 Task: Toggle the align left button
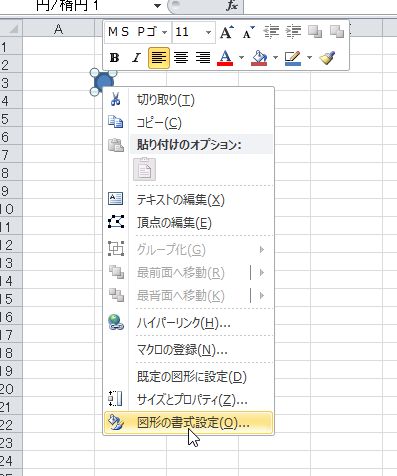(159, 58)
